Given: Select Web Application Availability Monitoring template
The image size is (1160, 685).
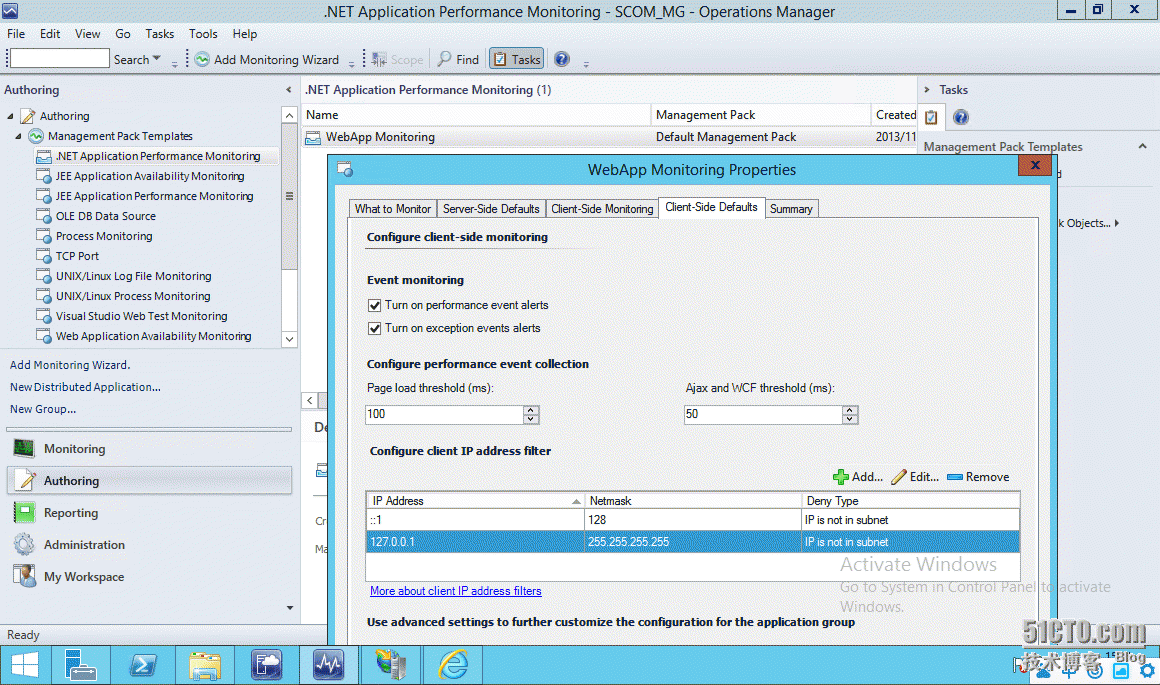Looking at the screenshot, I should pos(153,336).
